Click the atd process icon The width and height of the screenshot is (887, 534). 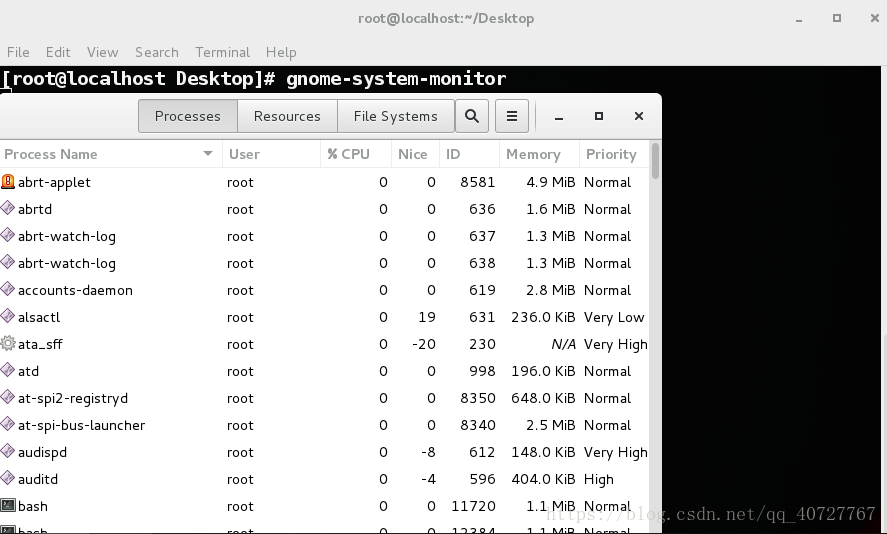(x=8, y=371)
